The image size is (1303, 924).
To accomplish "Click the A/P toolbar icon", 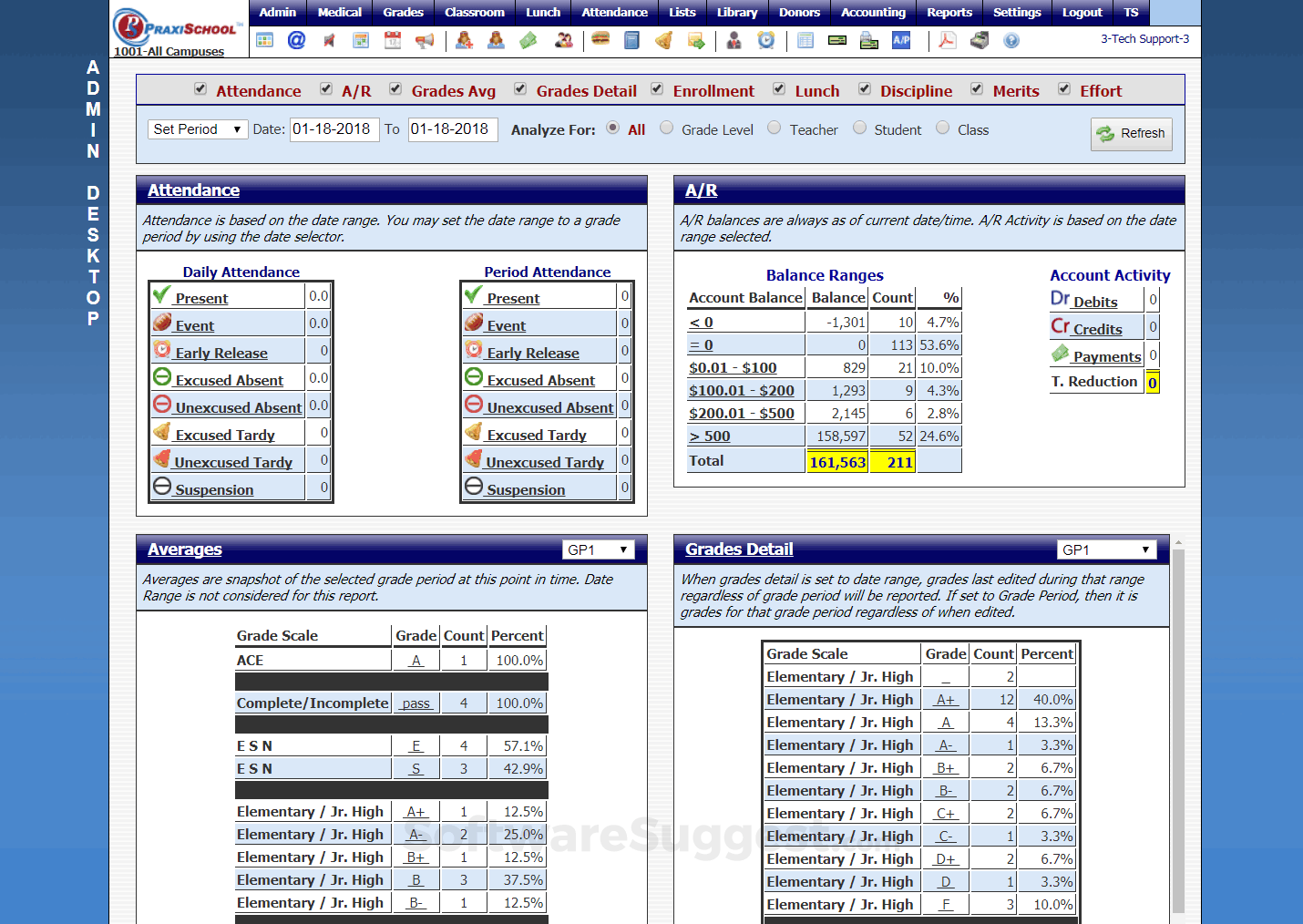I will coord(899,40).
